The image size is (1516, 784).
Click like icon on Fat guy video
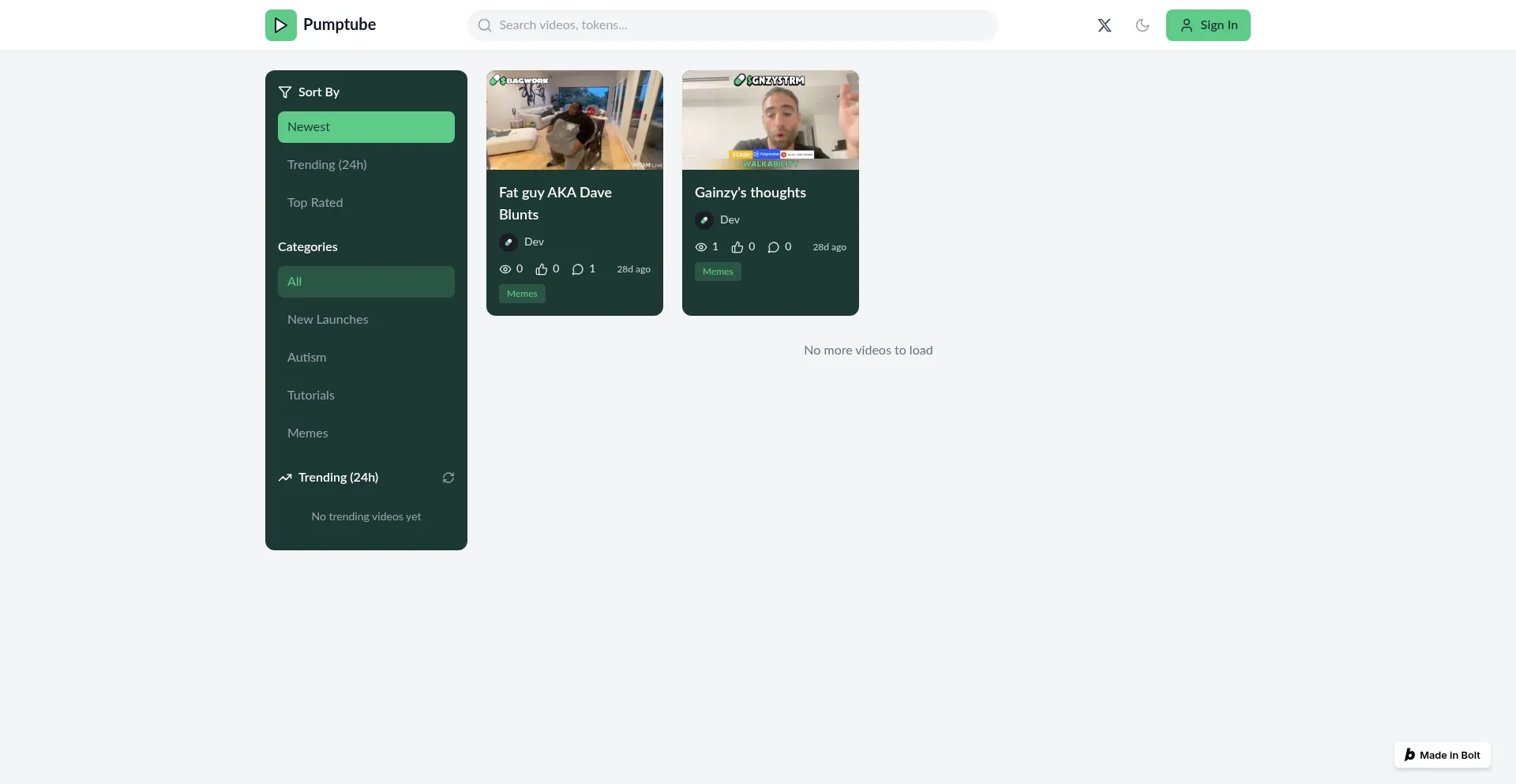coord(542,269)
